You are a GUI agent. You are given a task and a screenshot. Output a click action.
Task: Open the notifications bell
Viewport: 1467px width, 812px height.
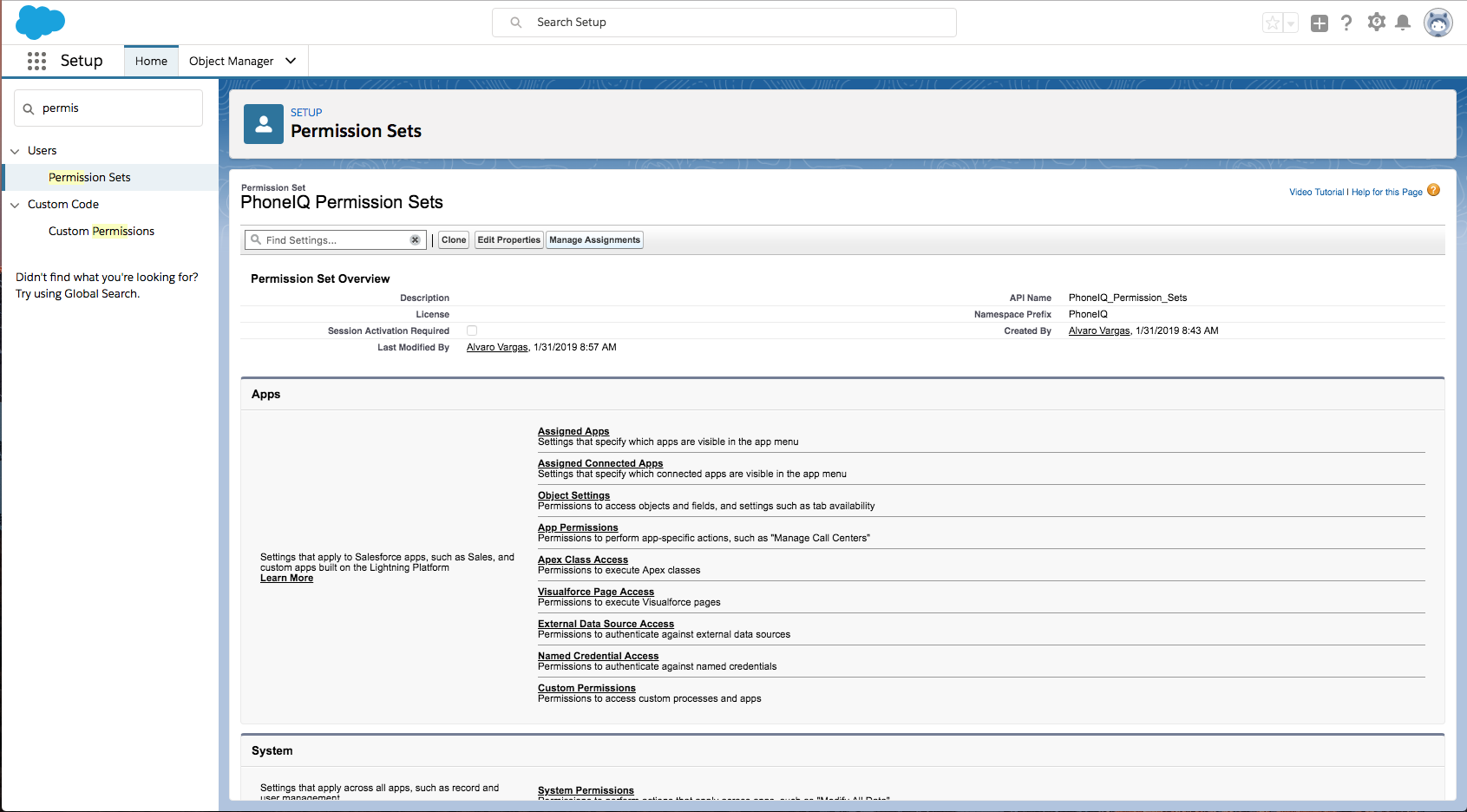click(1403, 23)
